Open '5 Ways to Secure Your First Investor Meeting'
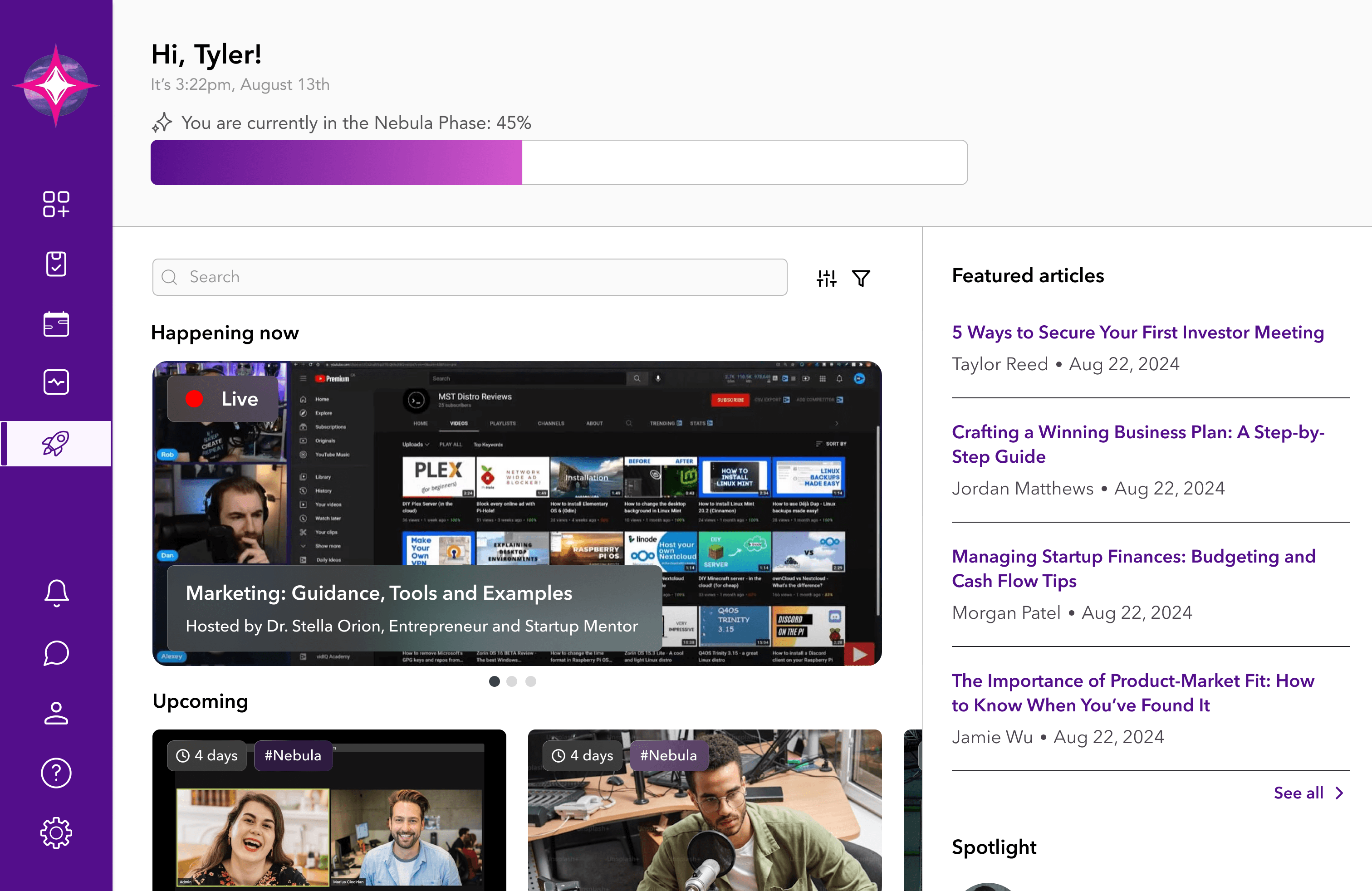Viewport: 1372px width, 891px height. tap(1137, 333)
